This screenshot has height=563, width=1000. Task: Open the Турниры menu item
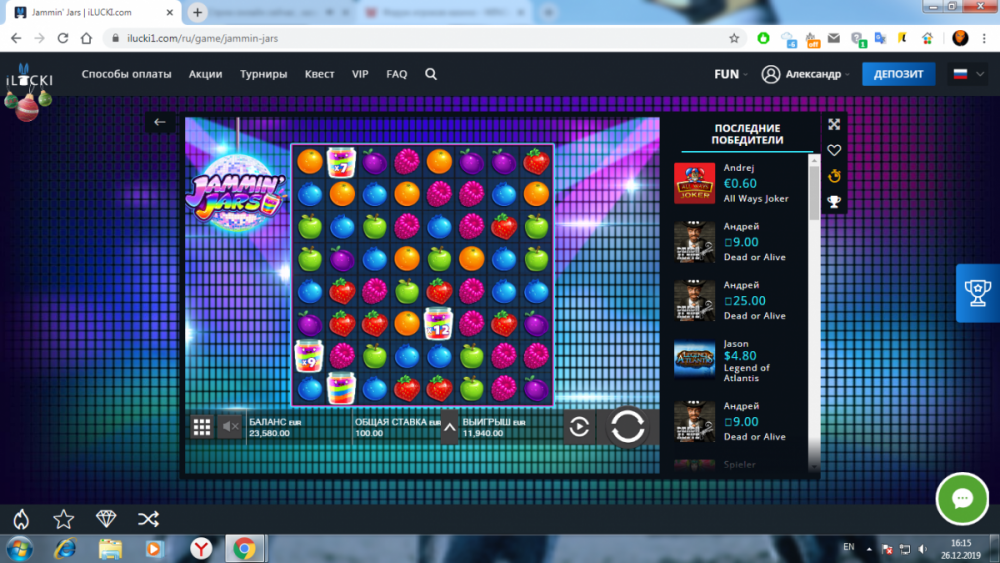point(263,74)
